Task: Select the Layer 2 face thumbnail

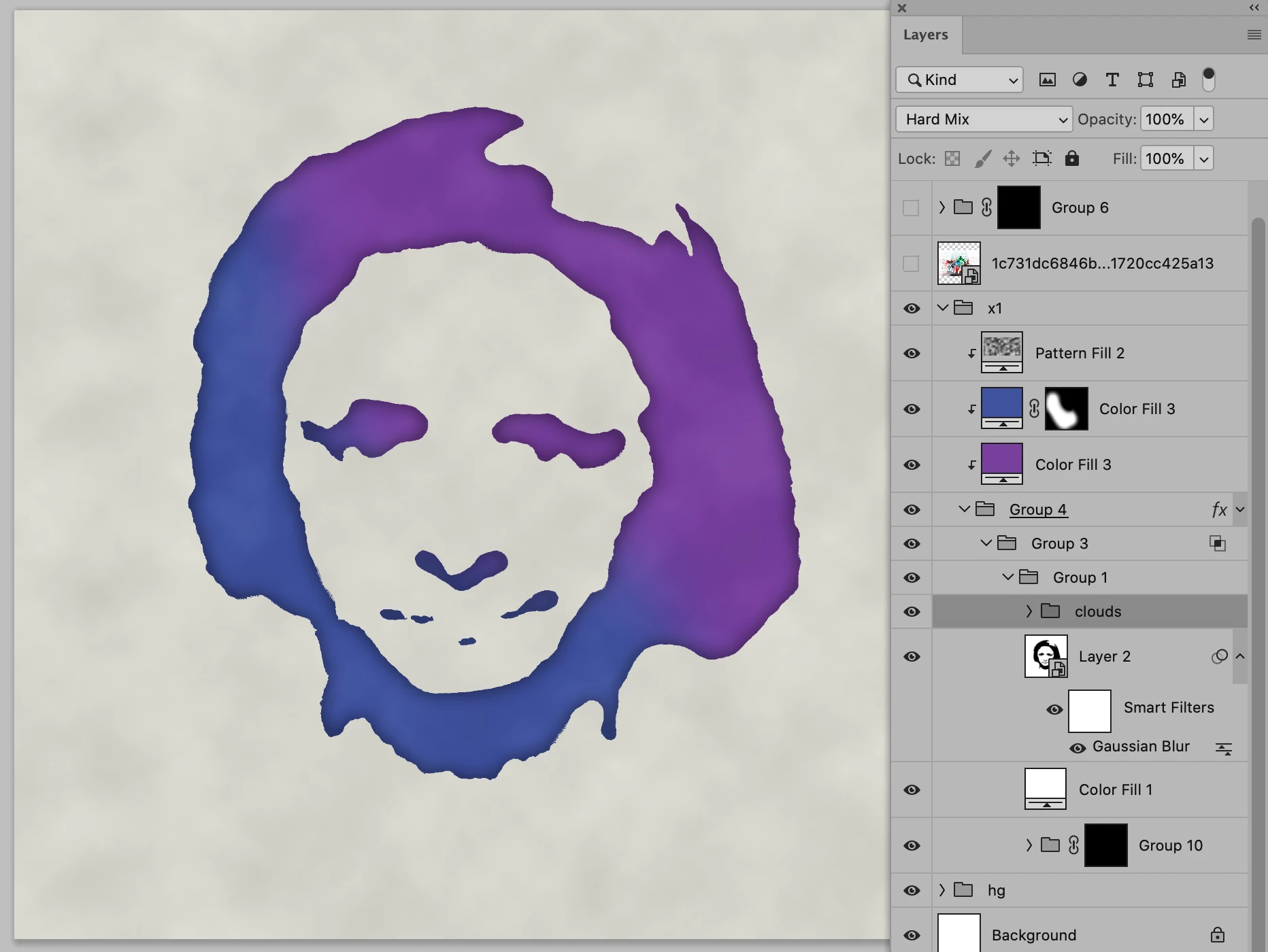Action: tap(1046, 656)
